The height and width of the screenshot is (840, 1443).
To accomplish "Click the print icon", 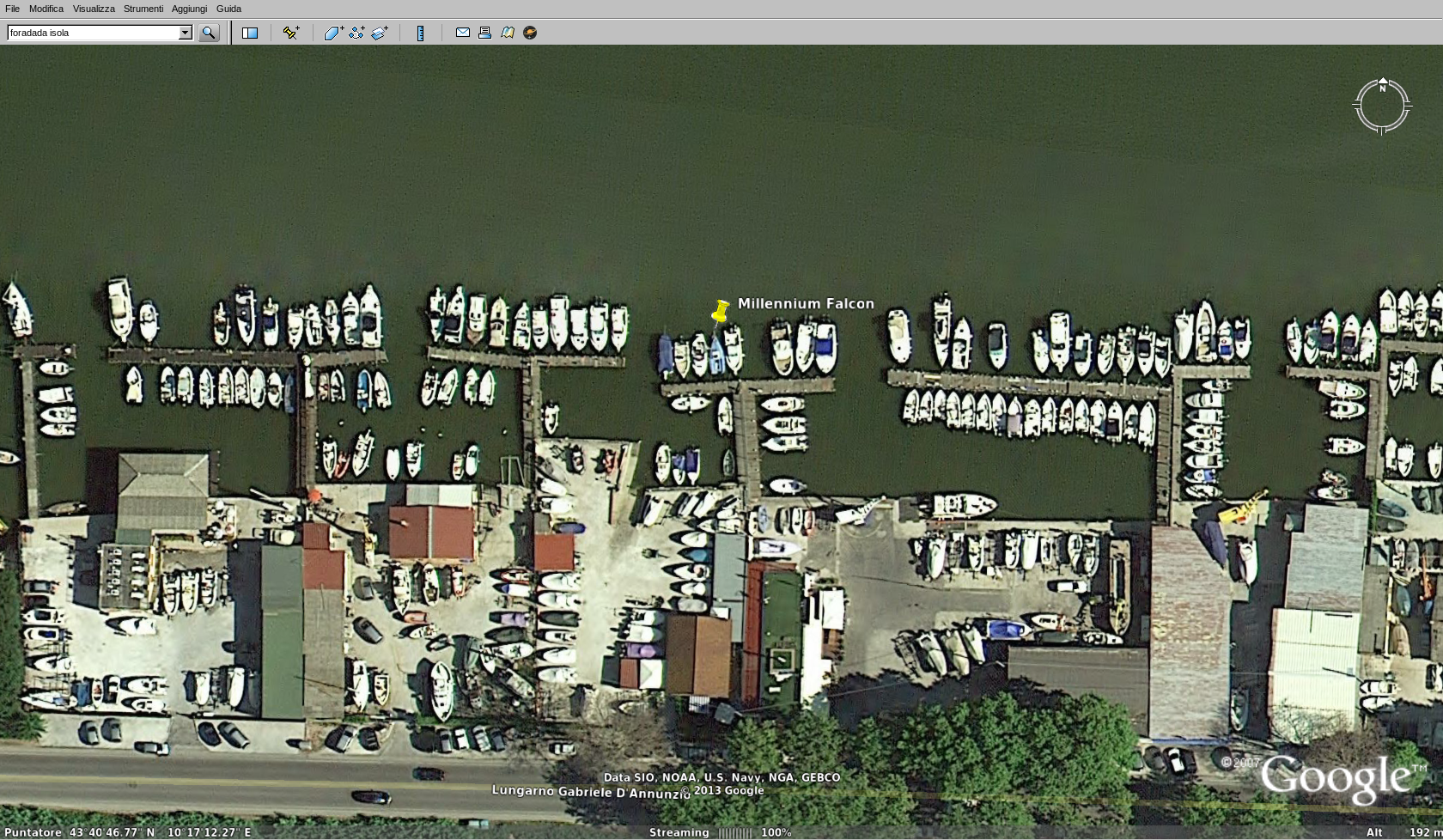I will (x=484, y=33).
